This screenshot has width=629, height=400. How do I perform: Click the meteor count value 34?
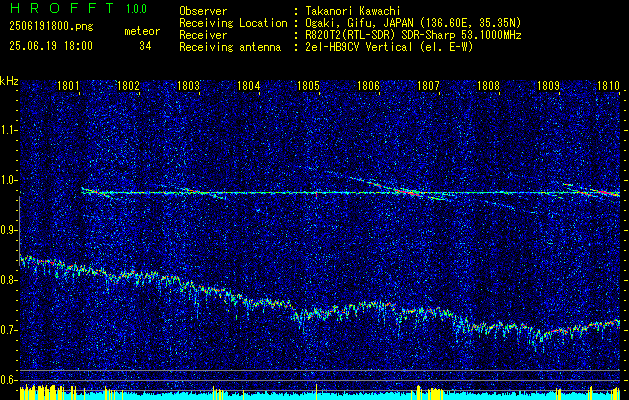[x=145, y=46]
